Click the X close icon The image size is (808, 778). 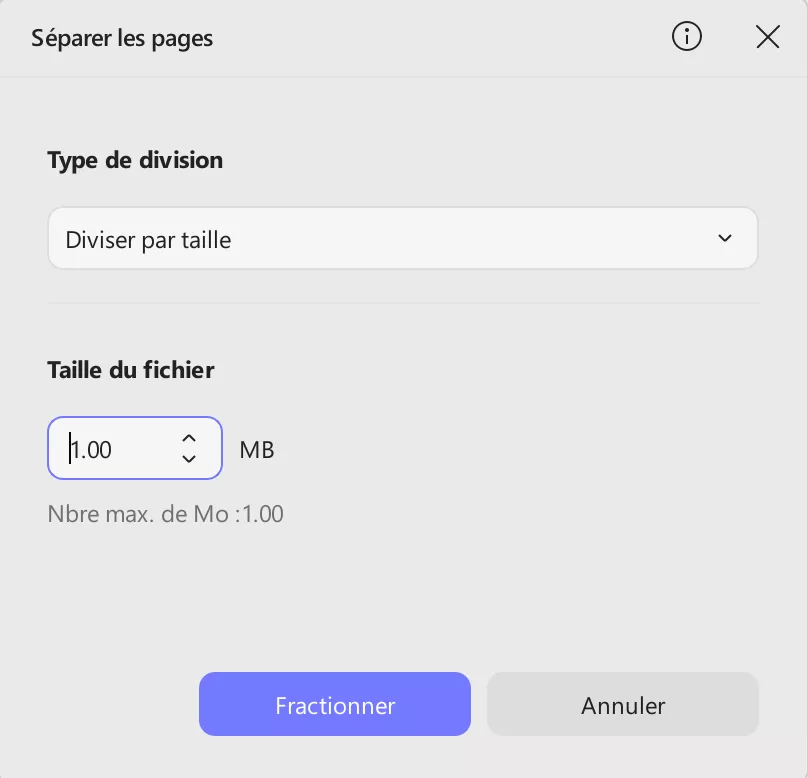pos(768,37)
